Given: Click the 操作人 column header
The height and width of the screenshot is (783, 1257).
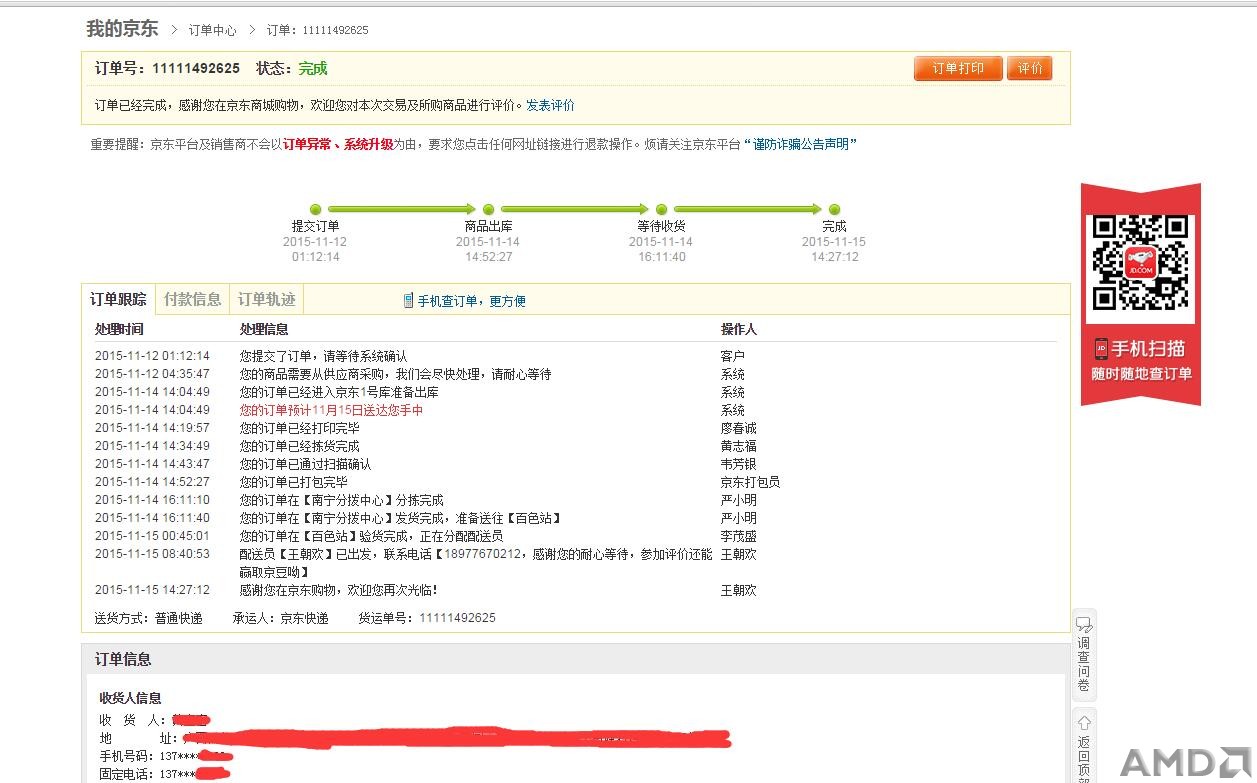Looking at the screenshot, I should tap(739, 329).
